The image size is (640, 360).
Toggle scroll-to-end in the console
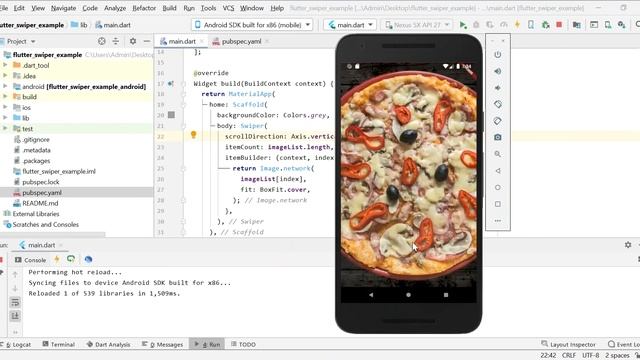click(x=15, y=316)
